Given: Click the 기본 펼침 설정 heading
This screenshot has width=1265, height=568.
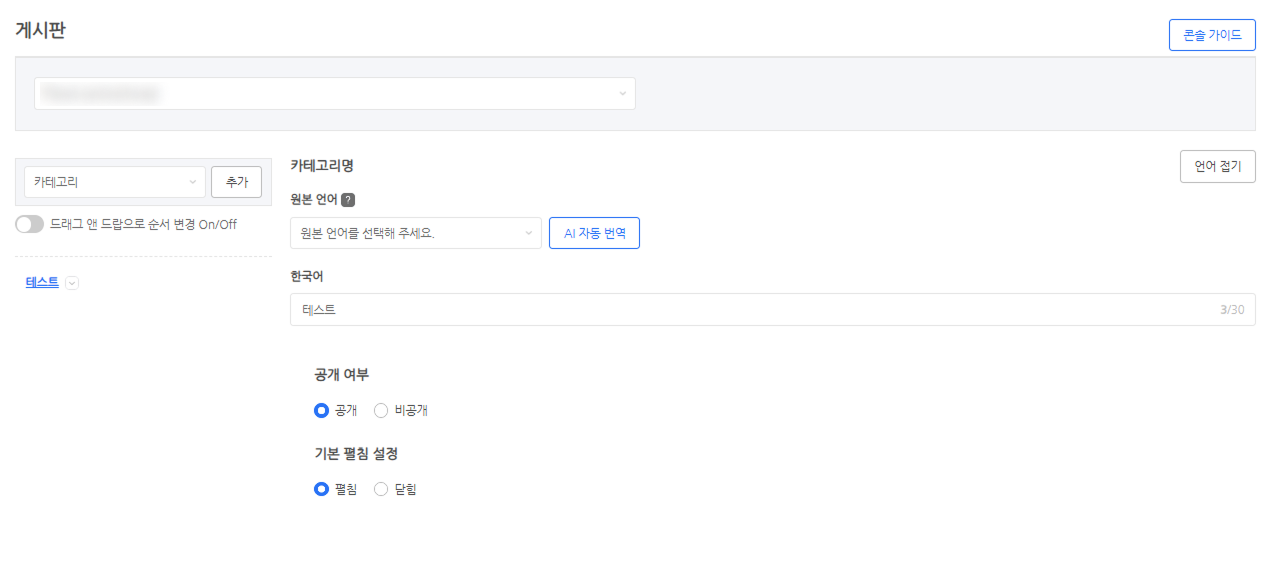Looking at the screenshot, I should point(356,454).
